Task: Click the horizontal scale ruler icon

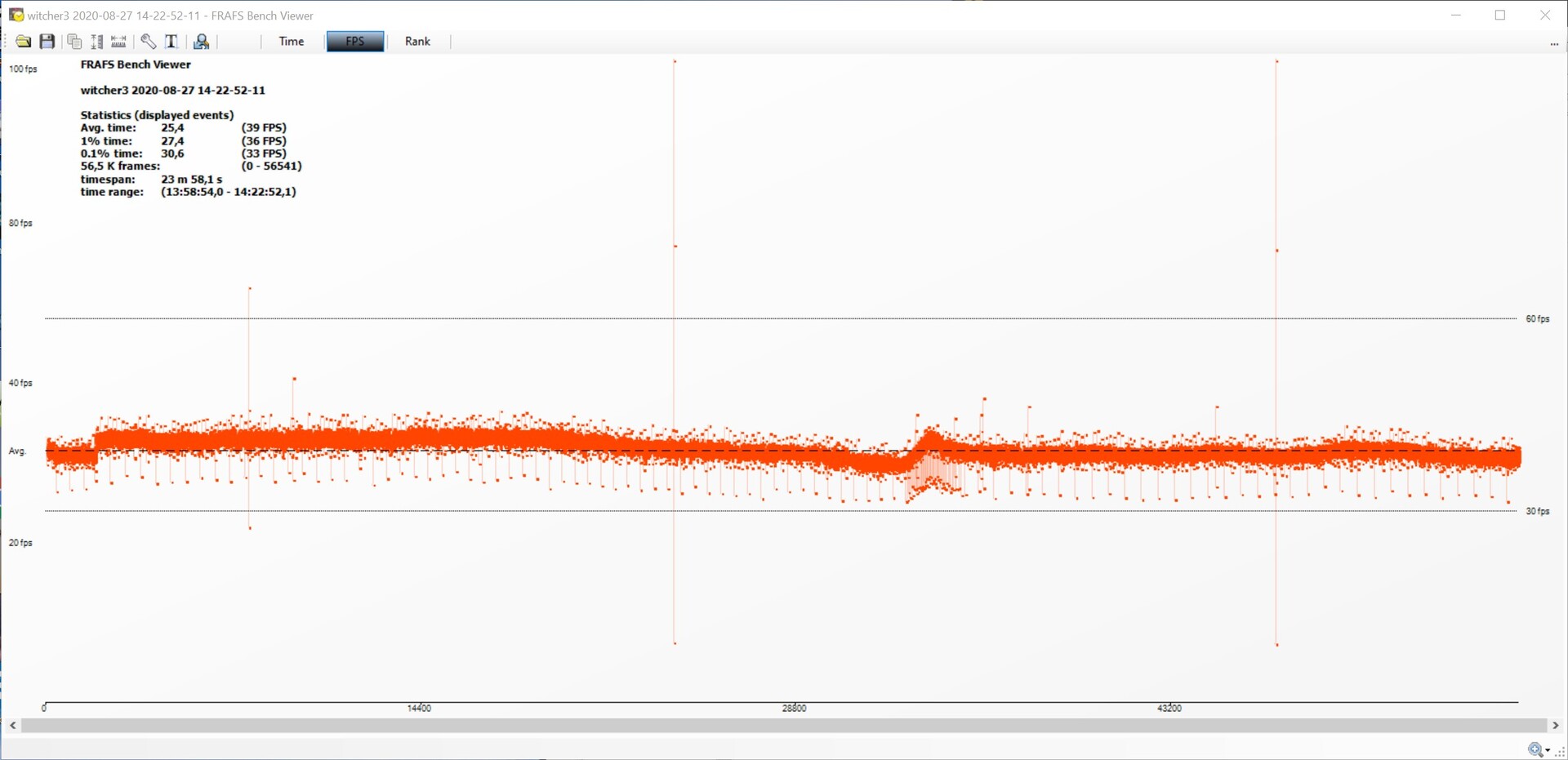Action: 118,42
